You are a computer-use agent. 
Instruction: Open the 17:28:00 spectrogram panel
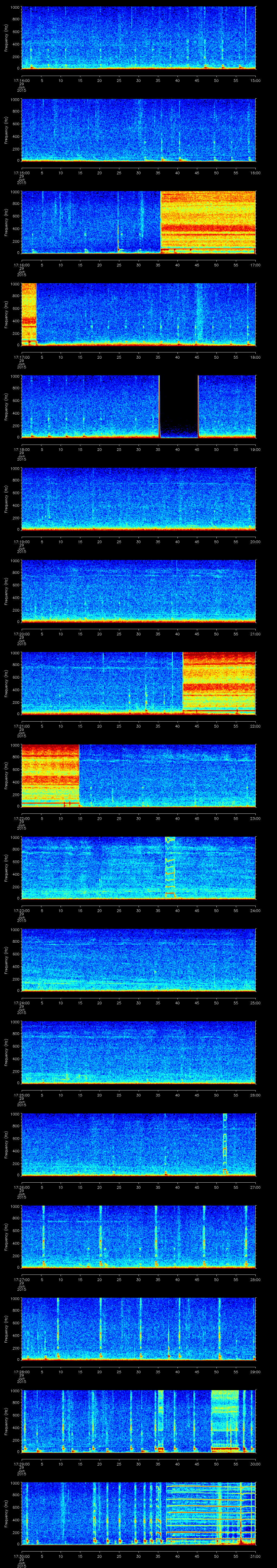click(138, 1329)
